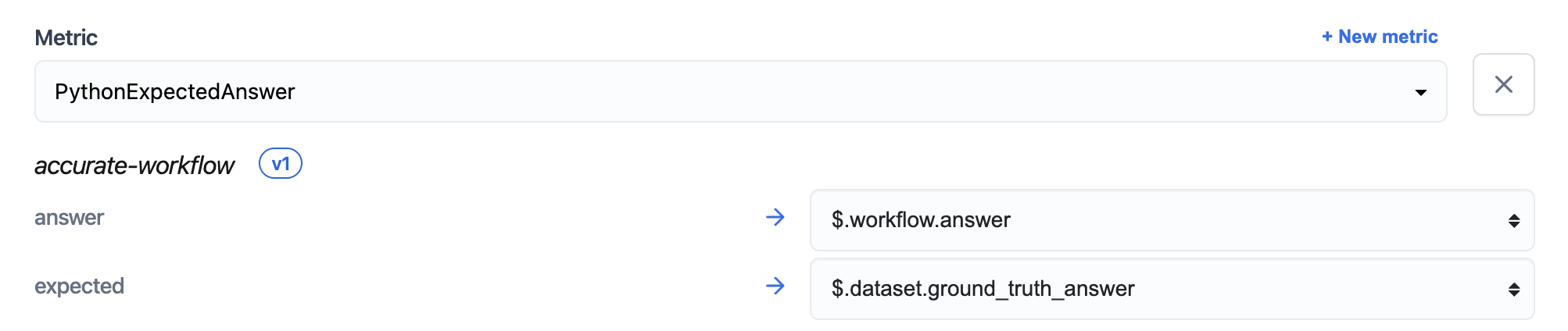Click the expected parameter label
The width and height of the screenshot is (1568, 331).
(x=79, y=287)
